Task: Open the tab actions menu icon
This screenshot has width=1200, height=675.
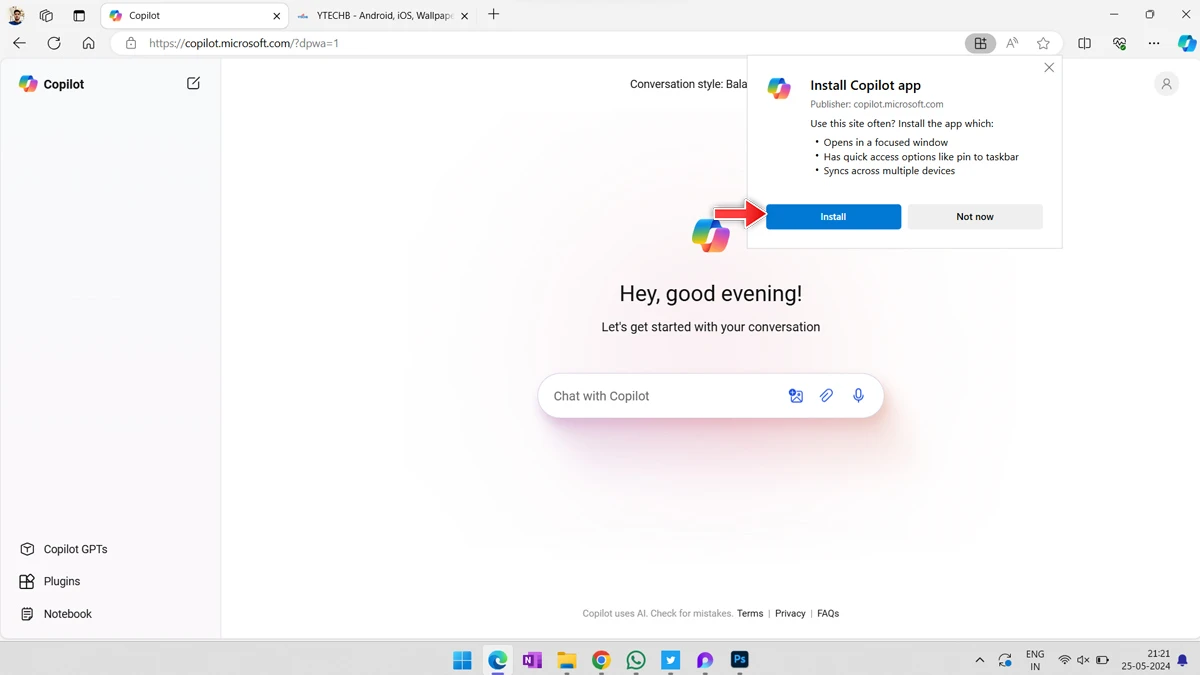Action: coord(79,16)
